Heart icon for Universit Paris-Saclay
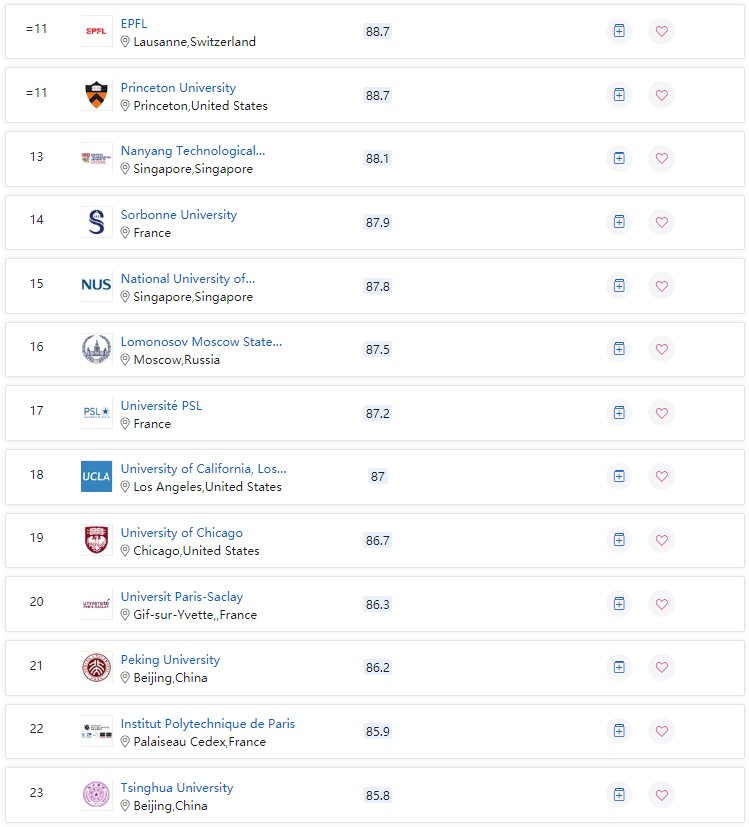The width and height of the screenshot is (749, 827). 661,604
